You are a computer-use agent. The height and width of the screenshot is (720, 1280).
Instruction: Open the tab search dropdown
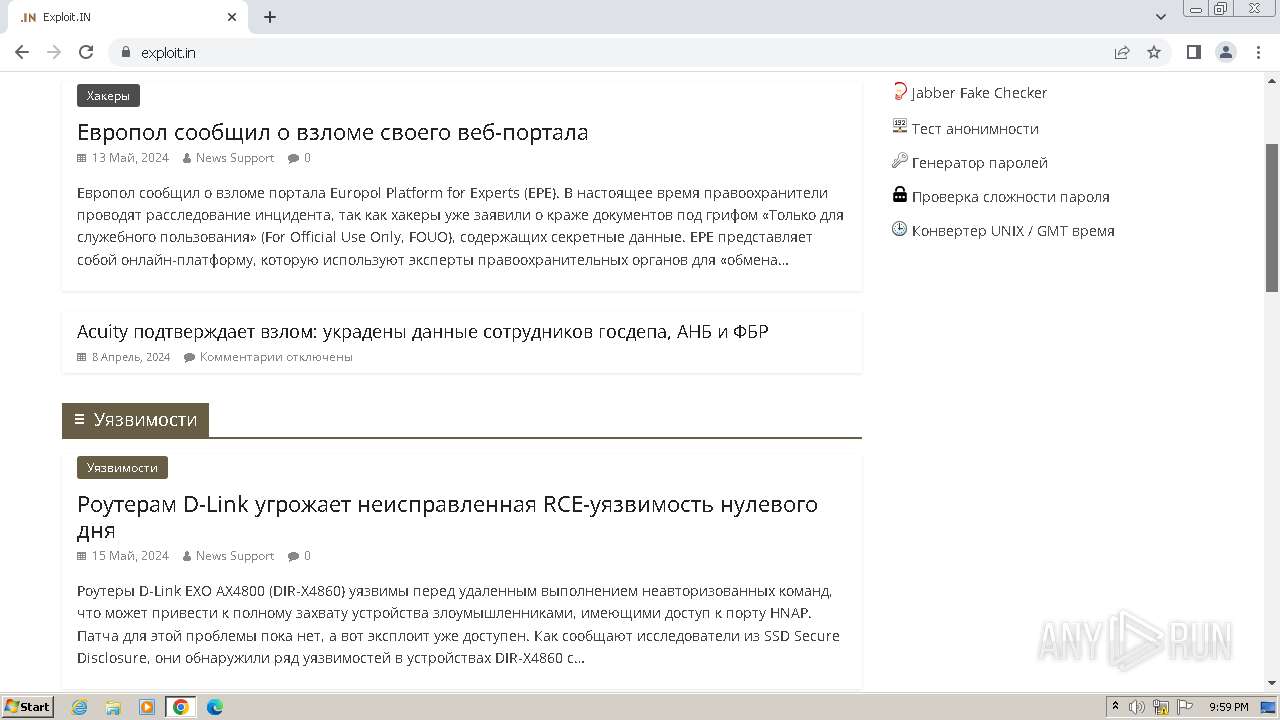[1161, 17]
